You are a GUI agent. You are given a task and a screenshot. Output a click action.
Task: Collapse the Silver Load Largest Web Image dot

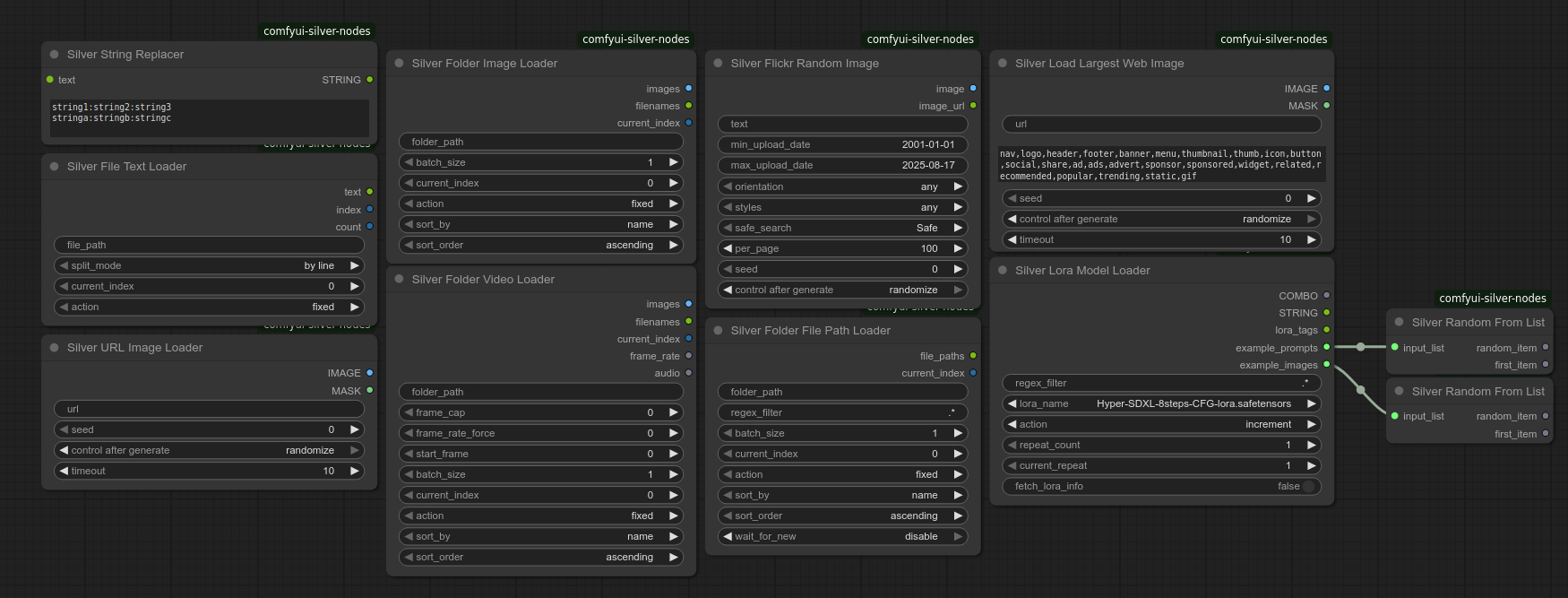(x=1003, y=64)
